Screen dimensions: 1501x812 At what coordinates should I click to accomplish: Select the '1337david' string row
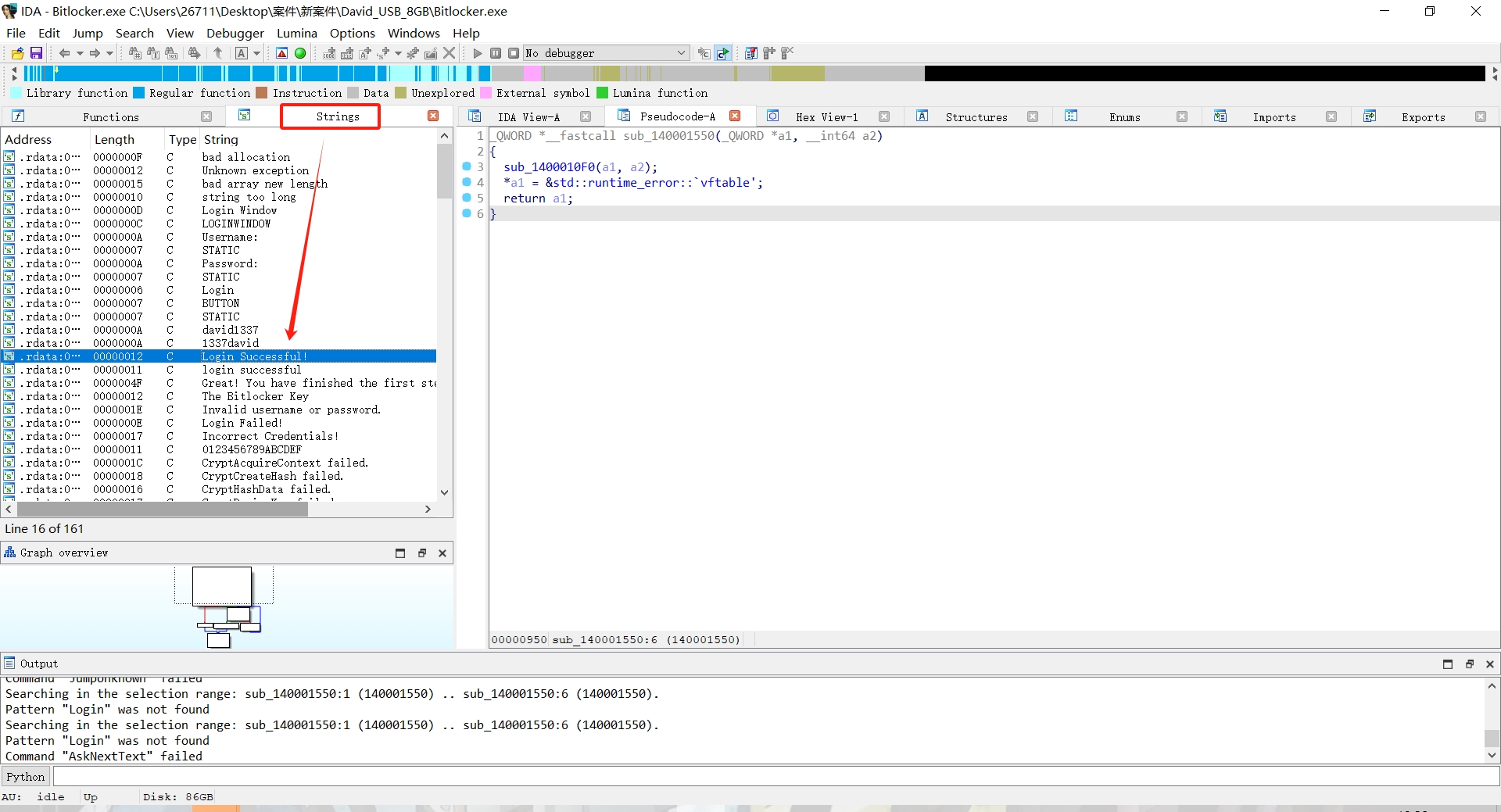219,343
